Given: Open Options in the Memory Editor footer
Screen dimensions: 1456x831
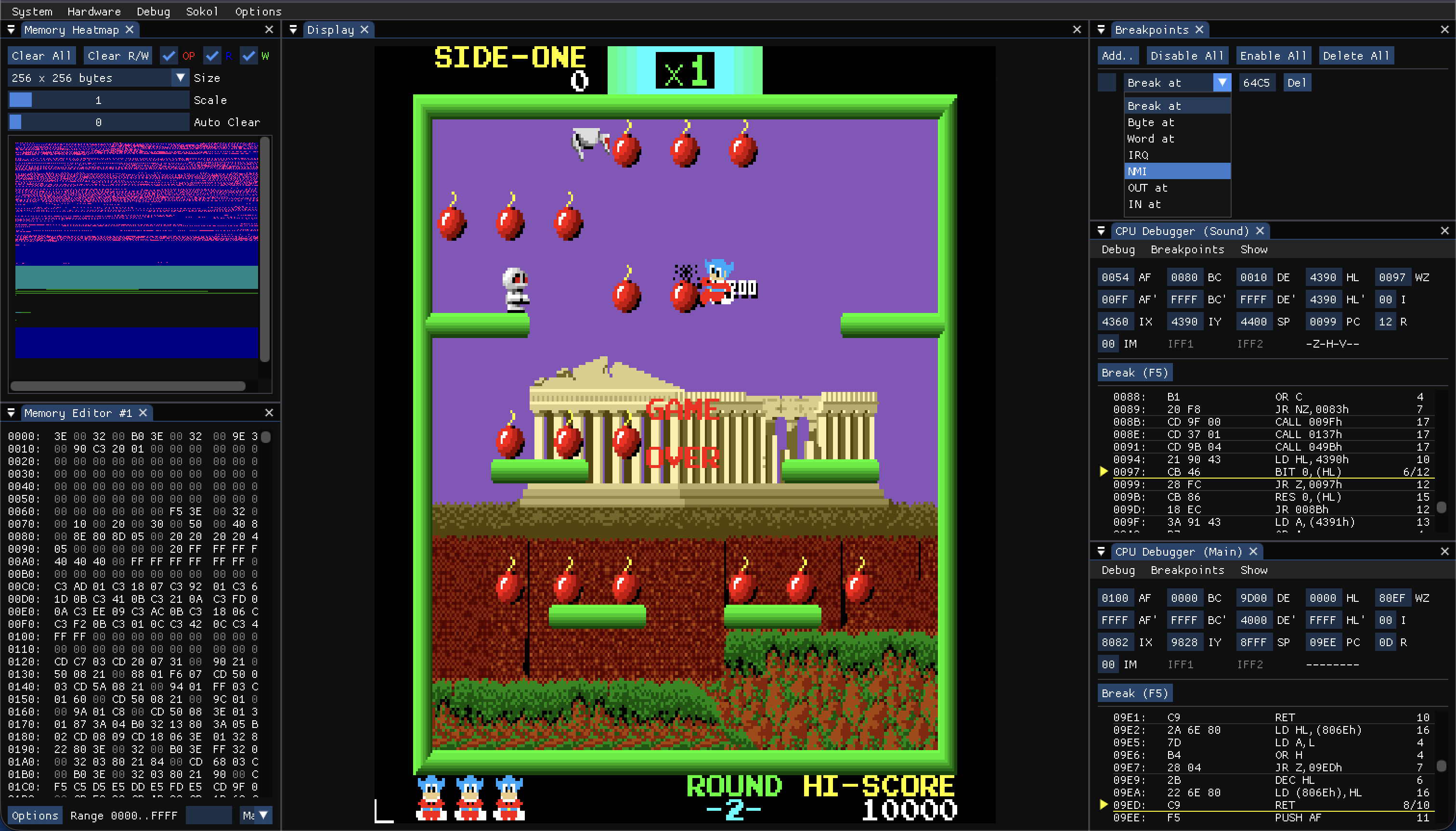Looking at the screenshot, I should (x=35, y=816).
